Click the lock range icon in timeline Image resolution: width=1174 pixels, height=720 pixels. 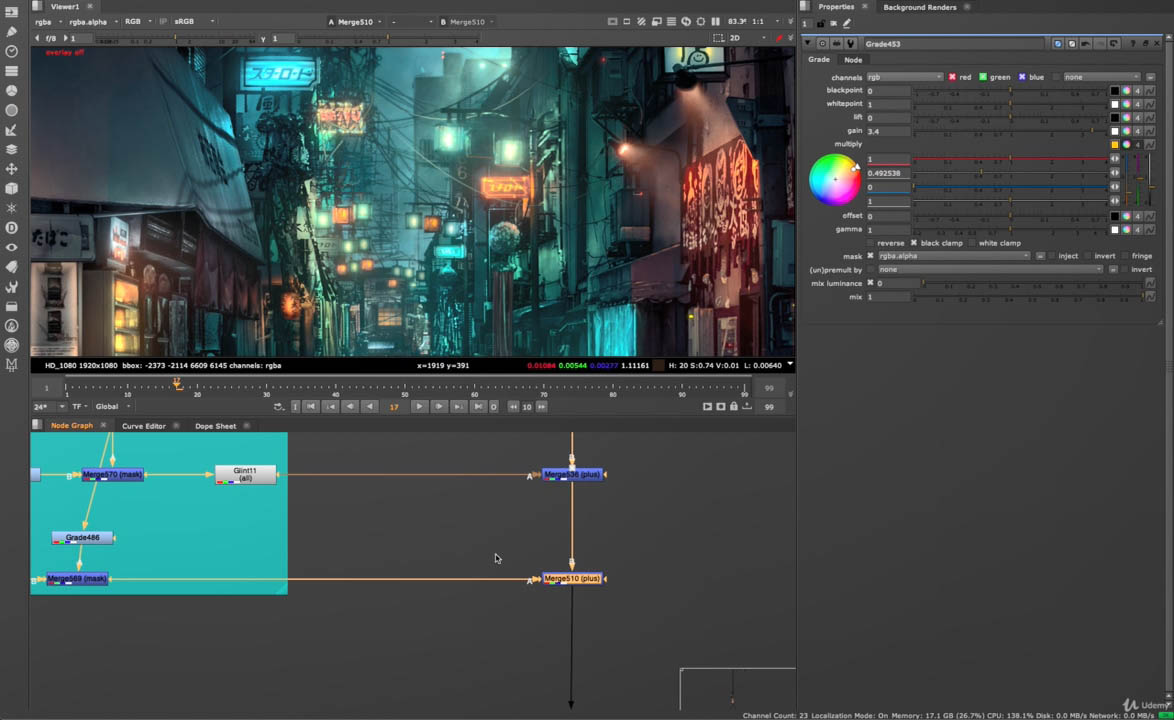(734, 406)
